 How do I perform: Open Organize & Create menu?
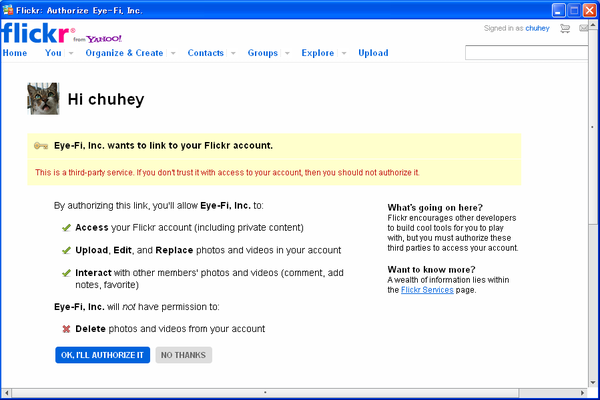pos(124,53)
